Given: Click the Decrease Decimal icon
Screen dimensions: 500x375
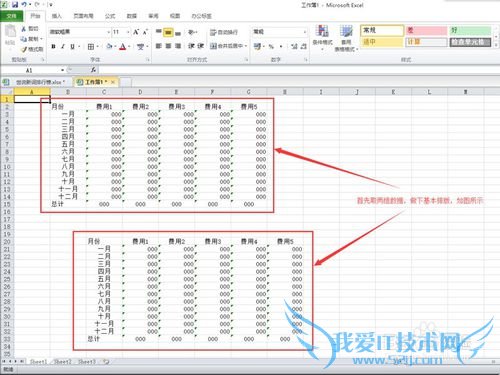Looking at the screenshot, I should click(303, 47).
